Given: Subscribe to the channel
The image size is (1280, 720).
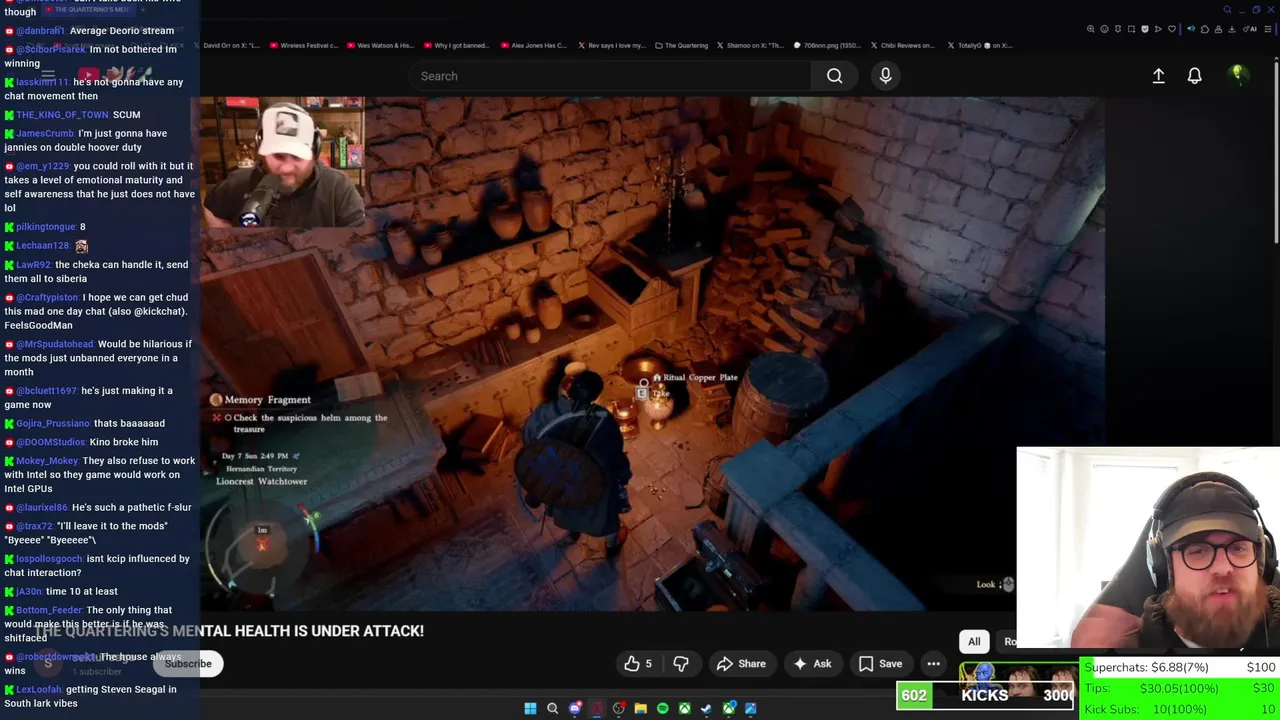Looking at the screenshot, I should coord(188,664).
